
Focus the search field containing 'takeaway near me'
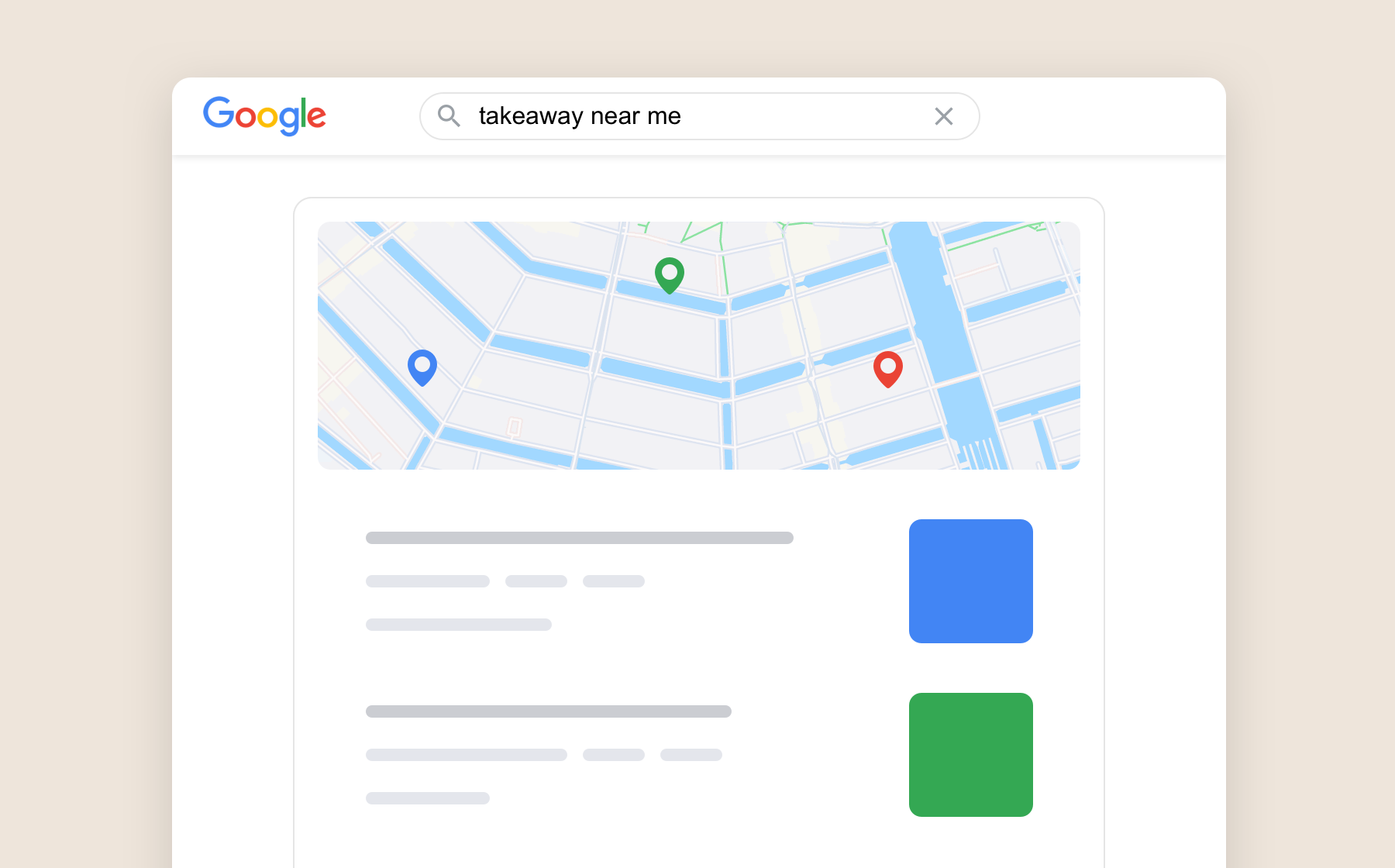click(x=699, y=116)
